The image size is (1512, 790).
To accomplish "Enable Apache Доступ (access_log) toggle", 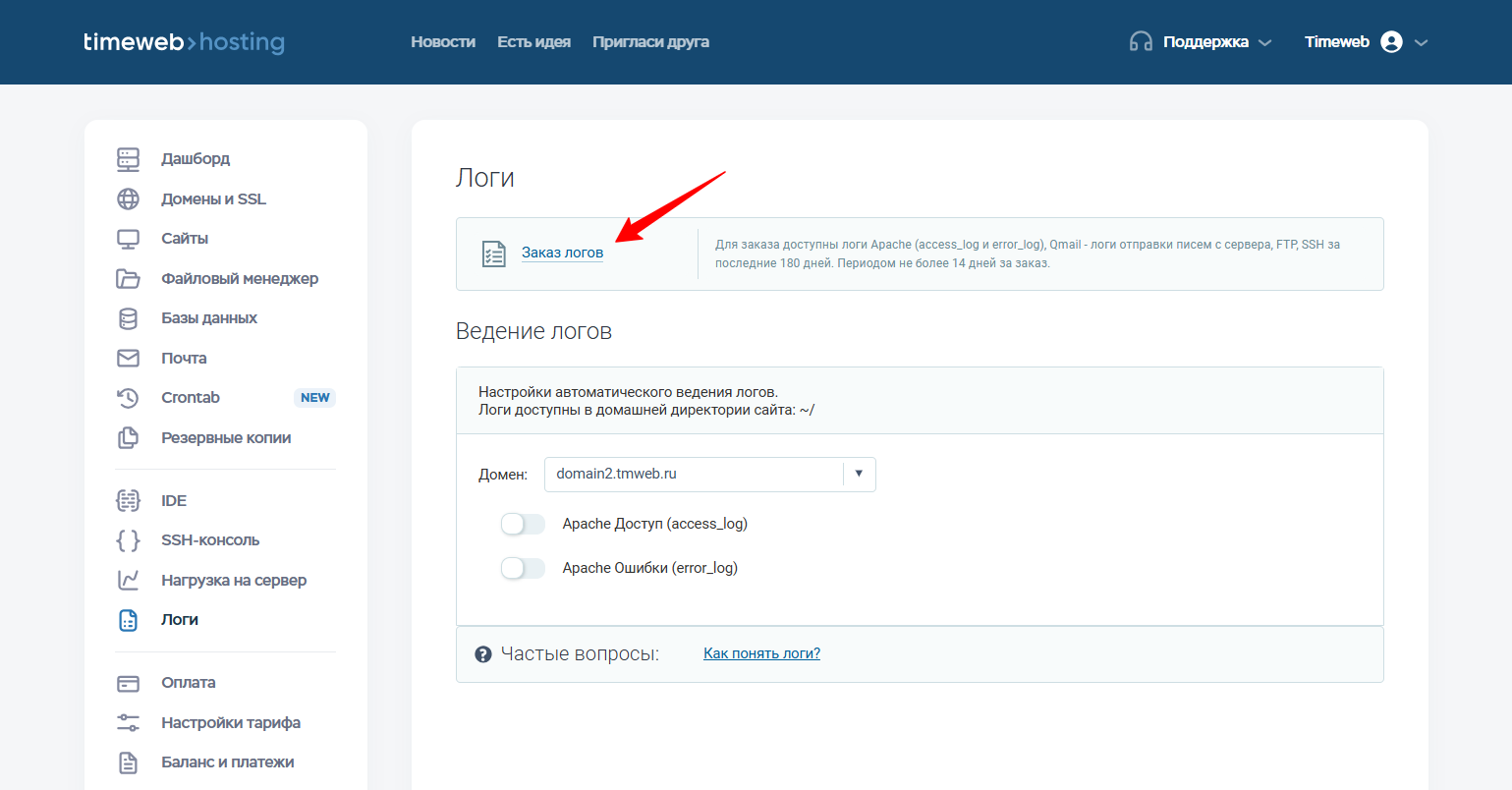I will (523, 525).
